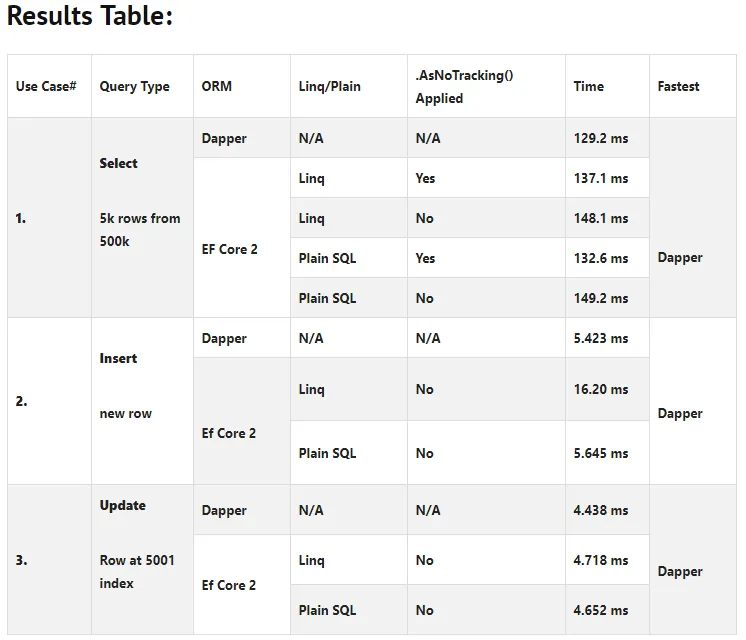
Task: Select the 137.1 ms time value
Action: click(x=601, y=179)
